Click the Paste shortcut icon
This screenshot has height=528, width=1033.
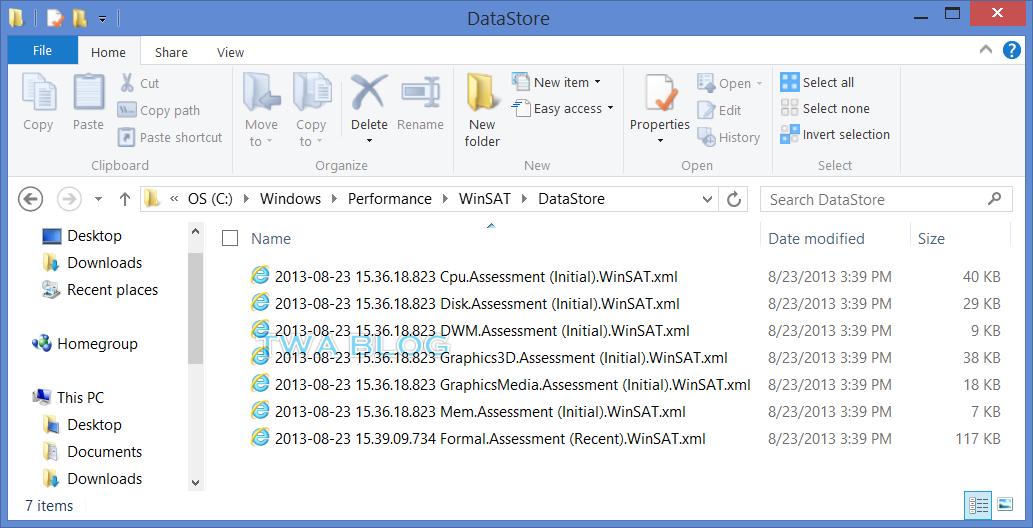126,137
